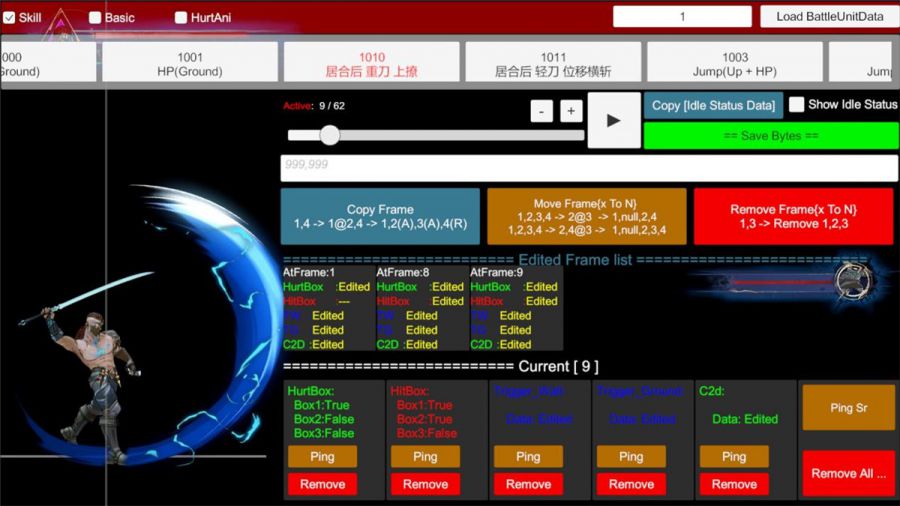Toggle the Skill checkbox

(9, 18)
